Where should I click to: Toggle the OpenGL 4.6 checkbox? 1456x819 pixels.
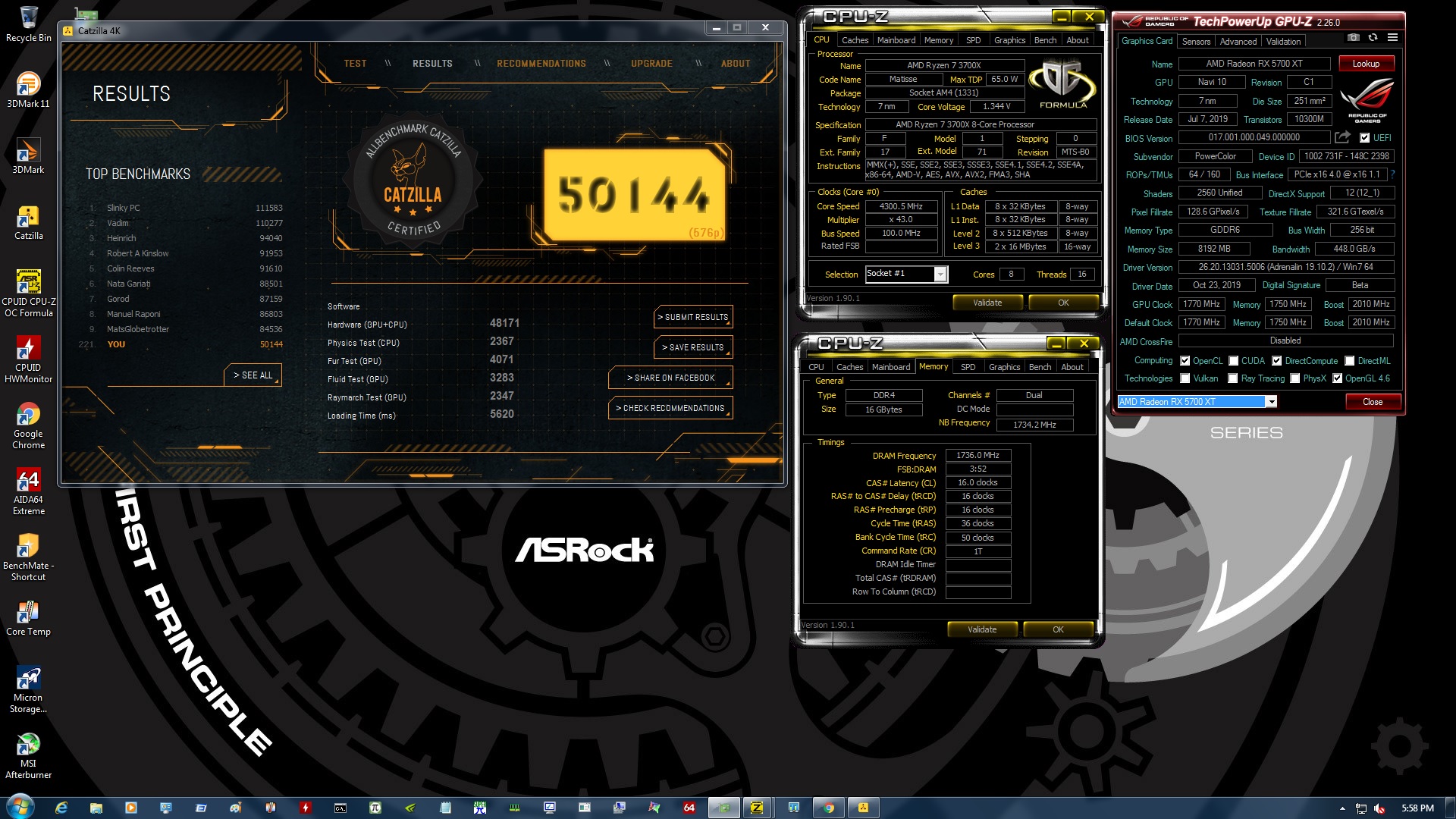pyautogui.click(x=1338, y=378)
